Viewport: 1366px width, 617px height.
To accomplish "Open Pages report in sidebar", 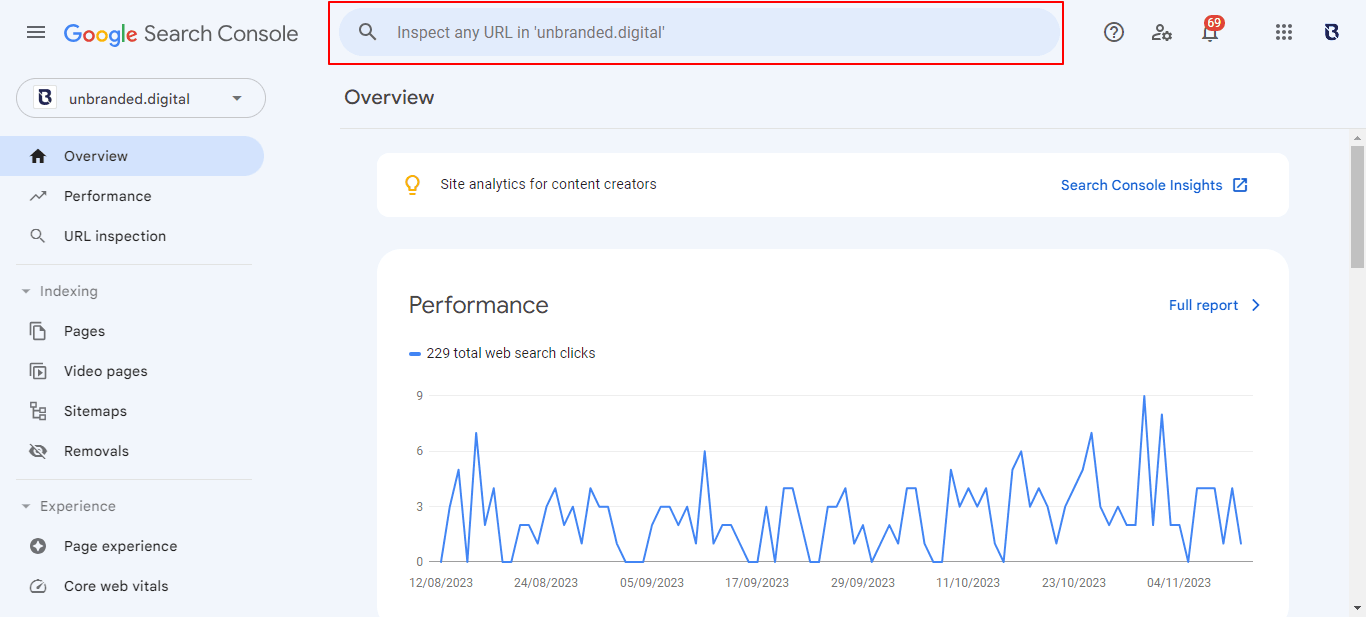I will coord(132,331).
